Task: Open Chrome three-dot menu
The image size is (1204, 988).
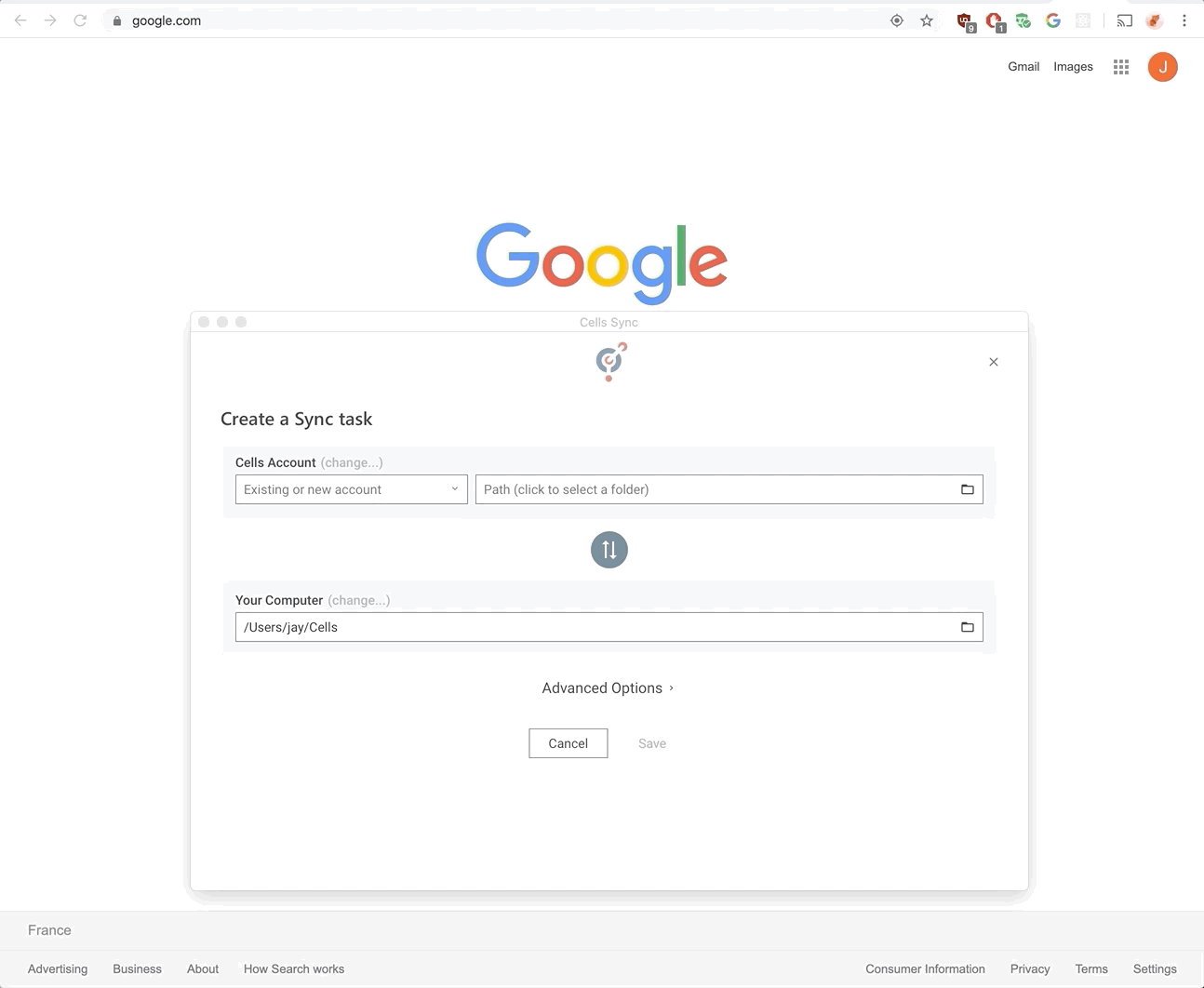Action: [x=1184, y=20]
